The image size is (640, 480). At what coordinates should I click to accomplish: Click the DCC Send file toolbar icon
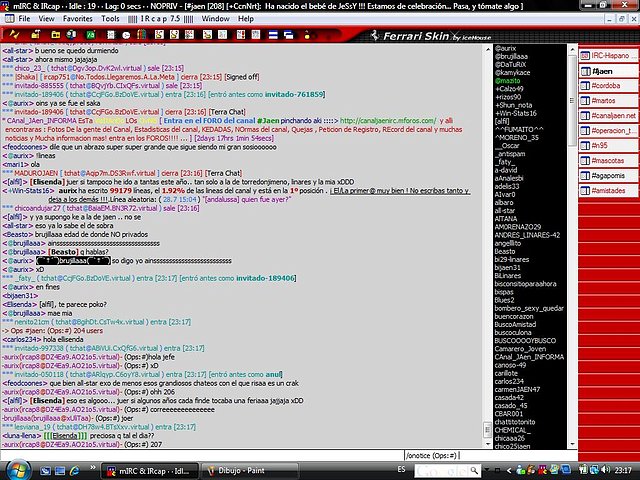coord(159,35)
